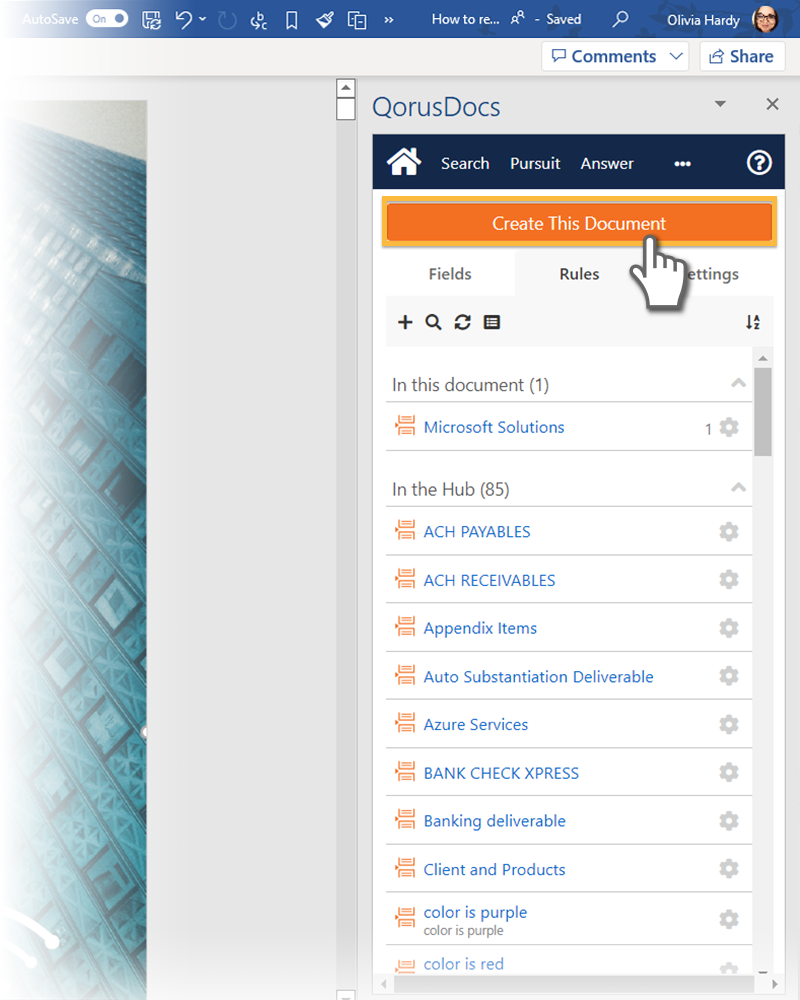Collapse the In this document section
Screen dimensions: 800x1000
(x=738, y=384)
